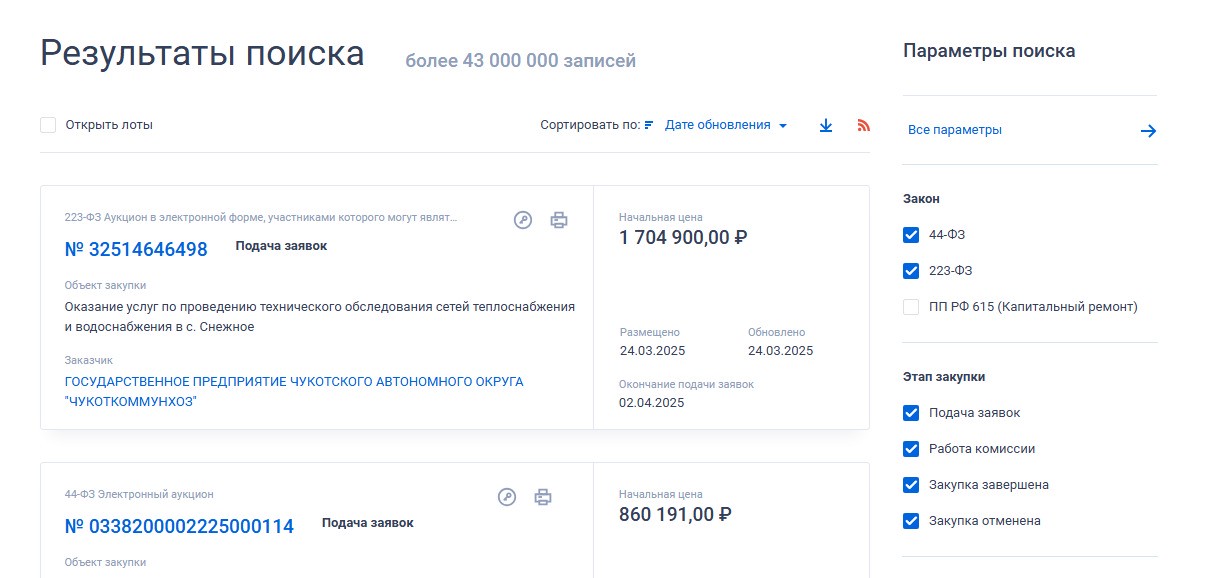Uncheck the Подача заявок stage filter
This screenshot has width=1217, height=578.
coord(911,413)
